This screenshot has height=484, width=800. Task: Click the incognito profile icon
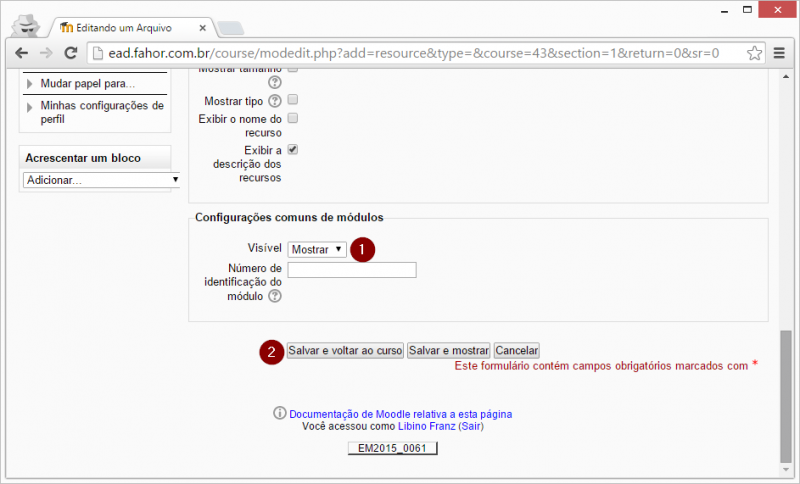click(x=26, y=26)
